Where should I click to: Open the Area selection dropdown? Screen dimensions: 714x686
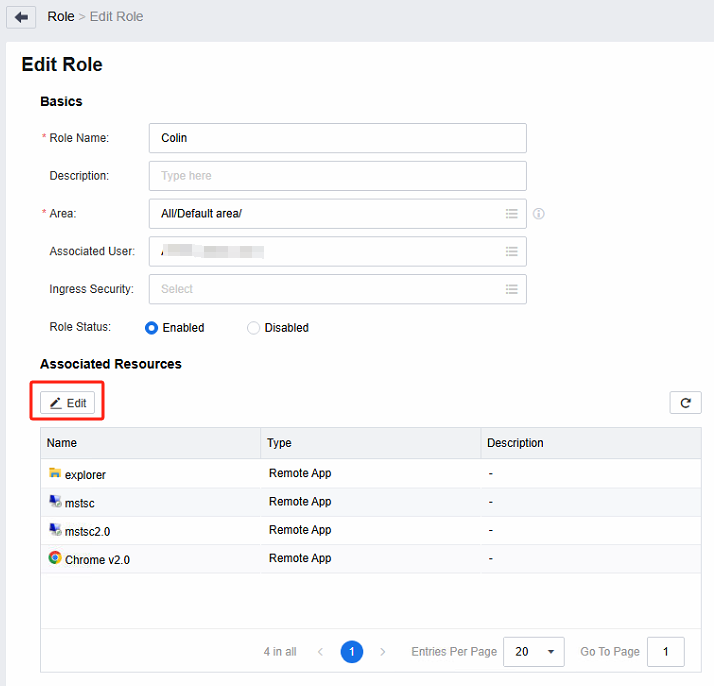coord(337,214)
